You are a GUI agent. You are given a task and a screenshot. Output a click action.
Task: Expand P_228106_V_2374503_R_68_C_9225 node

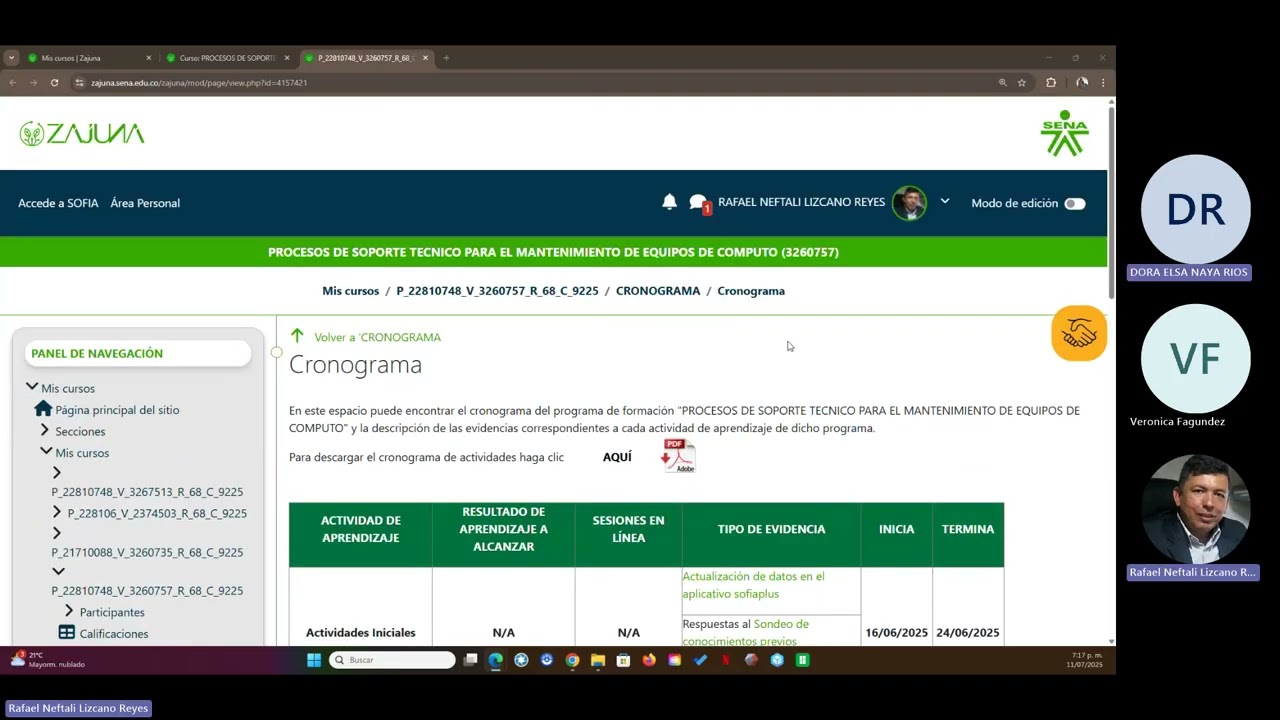tap(57, 512)
